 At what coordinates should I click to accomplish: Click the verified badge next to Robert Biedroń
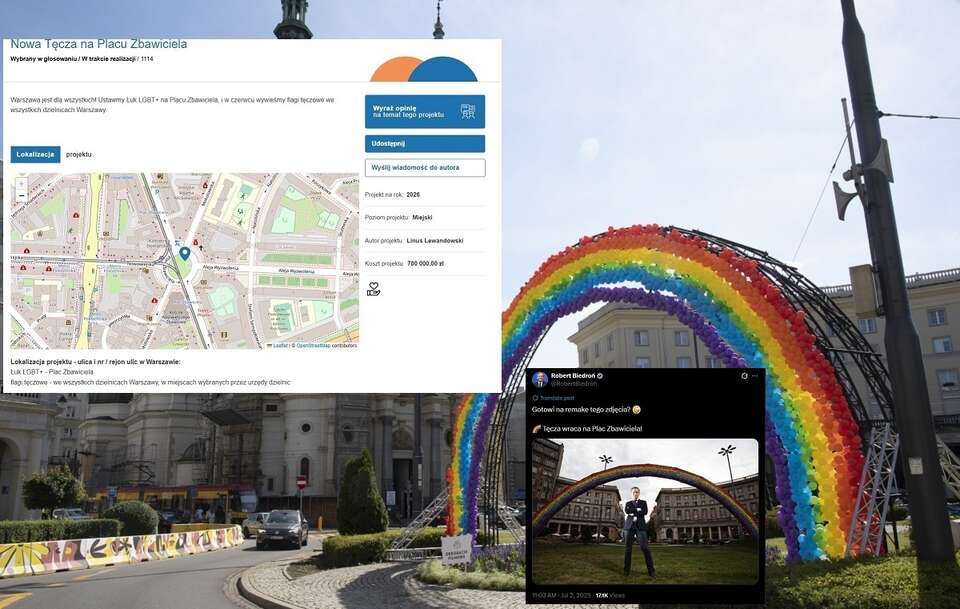tap(600, 376)
